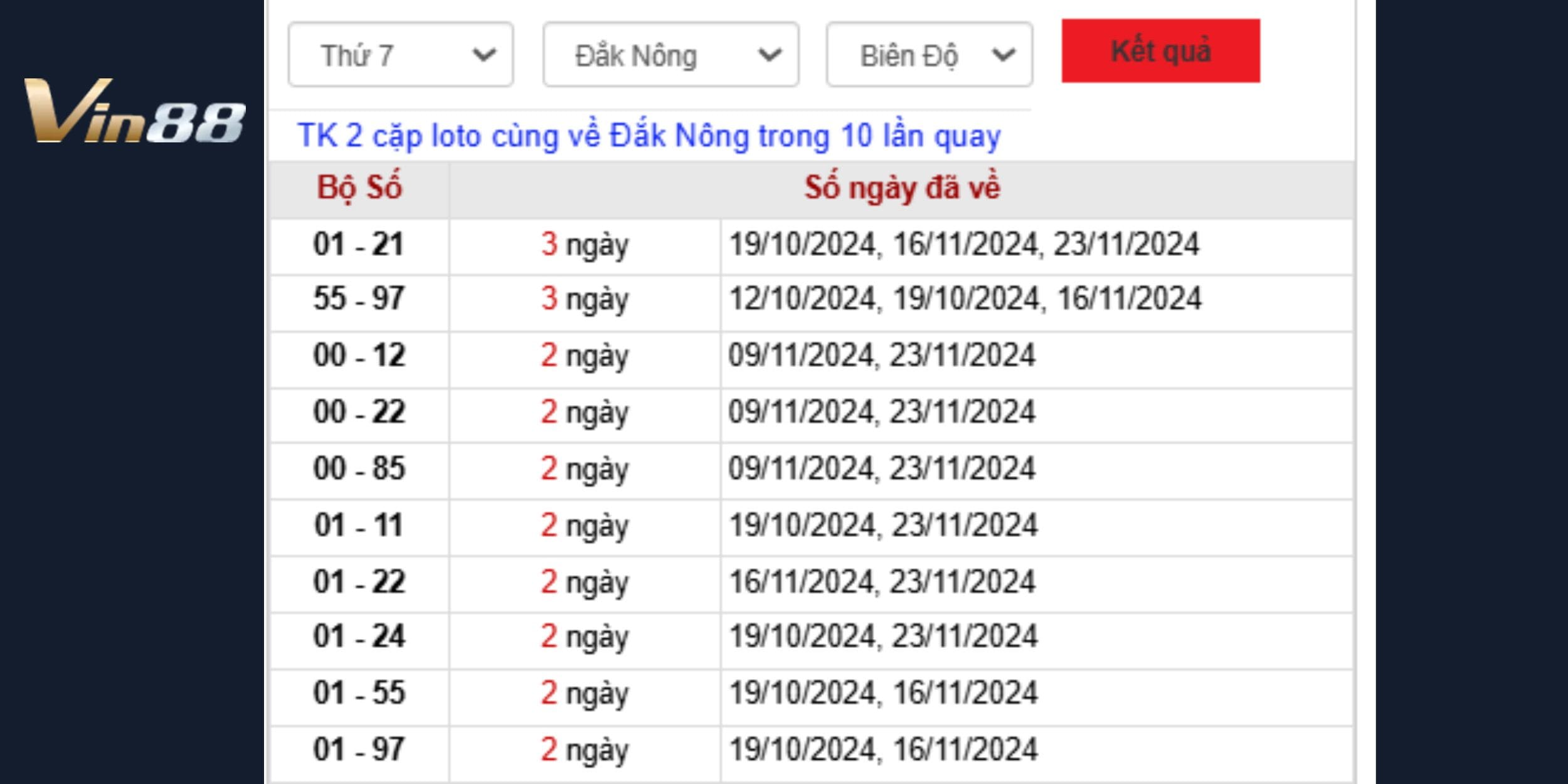Click the dates in the 00 - 12 row

pos(882,356)
